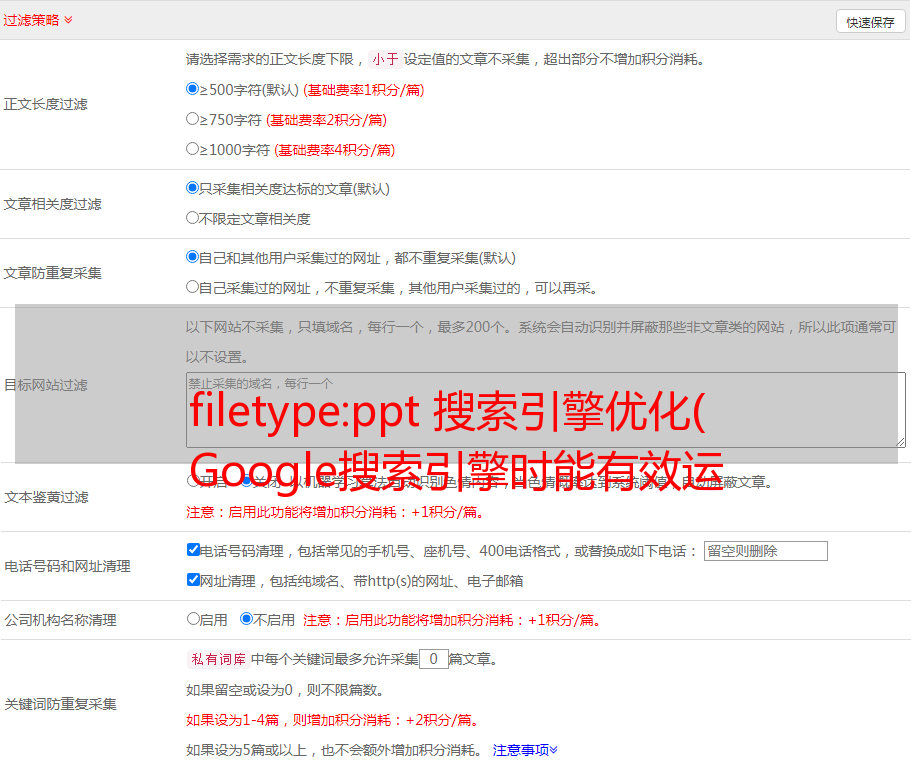Viewport: 912px width, 768px height.
Task: Select 不启用 for 公司机构名称清理
Action: 247,619
